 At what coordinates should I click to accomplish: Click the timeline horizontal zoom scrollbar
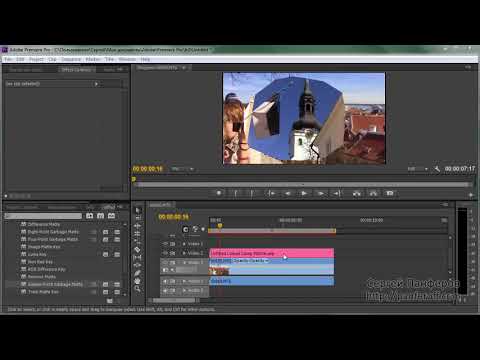pos(173,300)
